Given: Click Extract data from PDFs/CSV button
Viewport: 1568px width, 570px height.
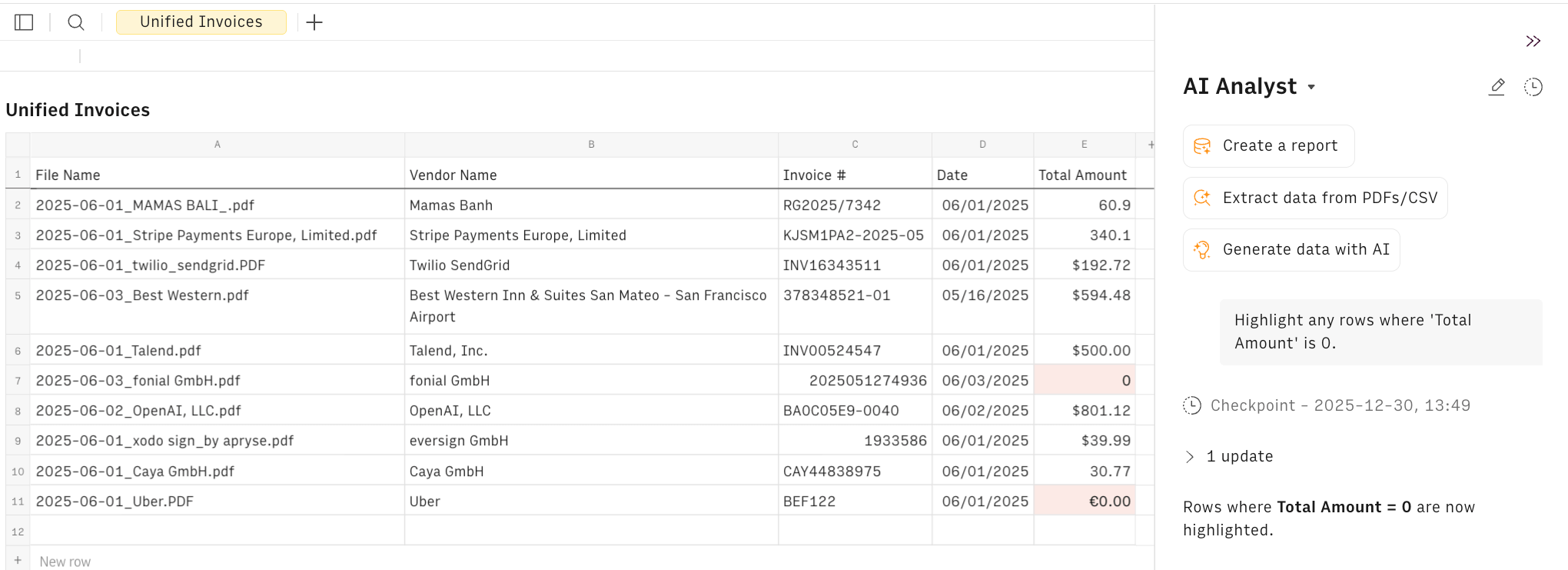Looking at the screenshot, I should tap(1315, 198).
